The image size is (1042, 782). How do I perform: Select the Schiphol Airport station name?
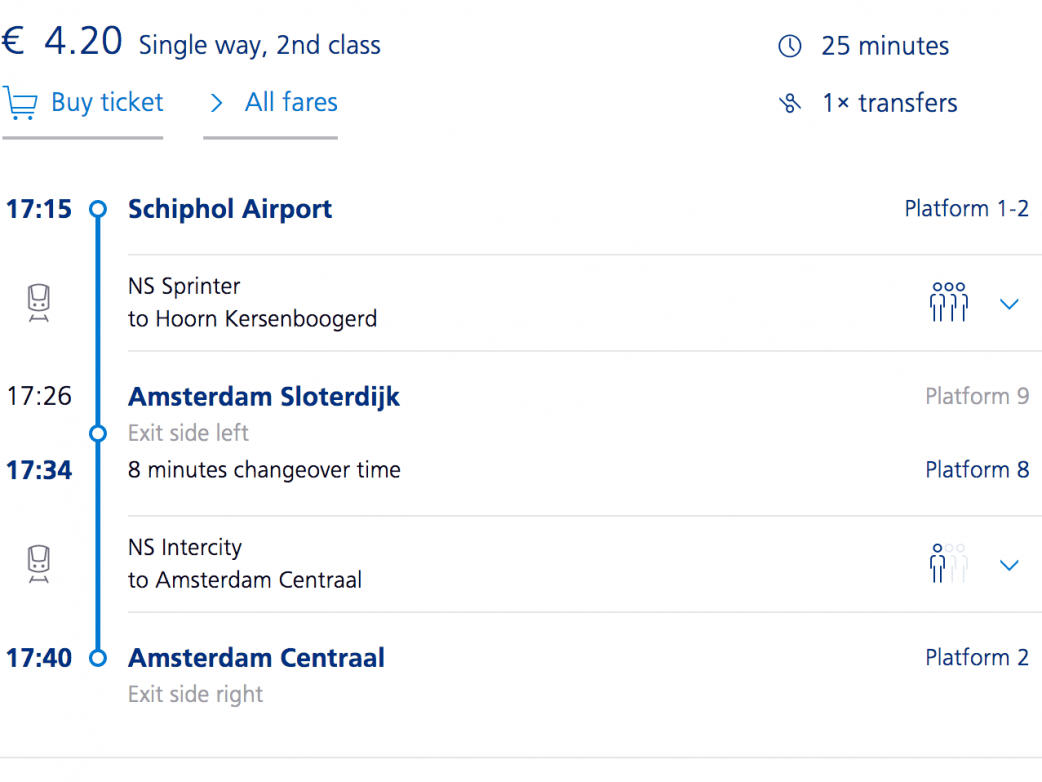(x=230, y=209)
